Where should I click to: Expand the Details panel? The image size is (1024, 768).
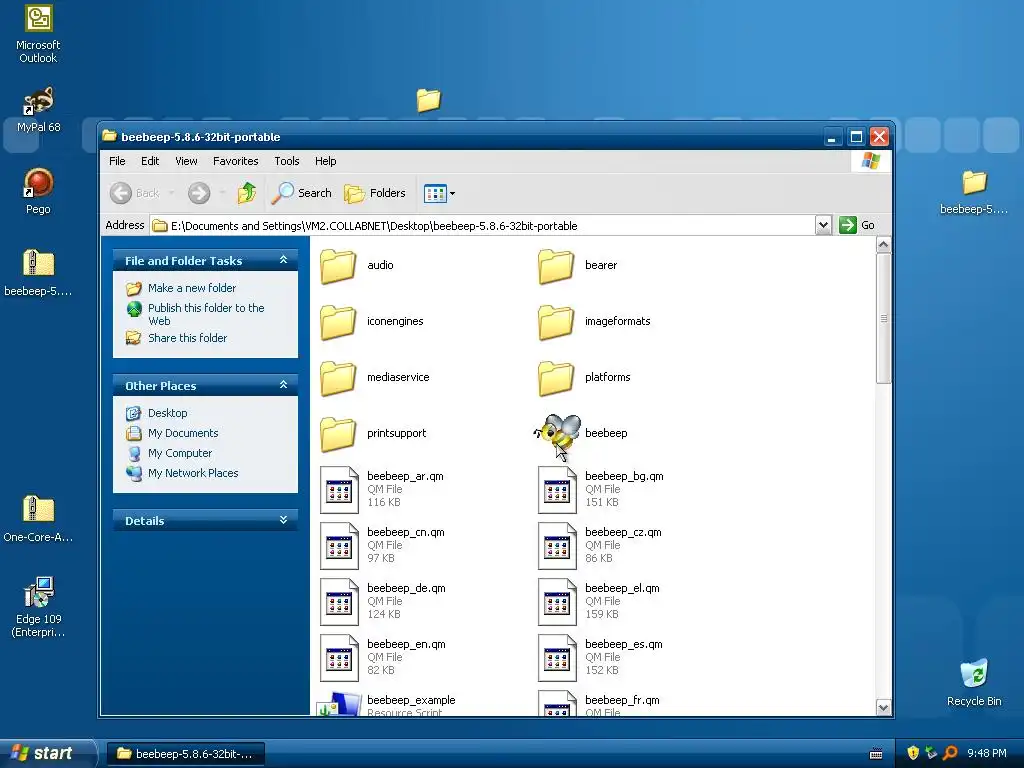tap(283, 520)
